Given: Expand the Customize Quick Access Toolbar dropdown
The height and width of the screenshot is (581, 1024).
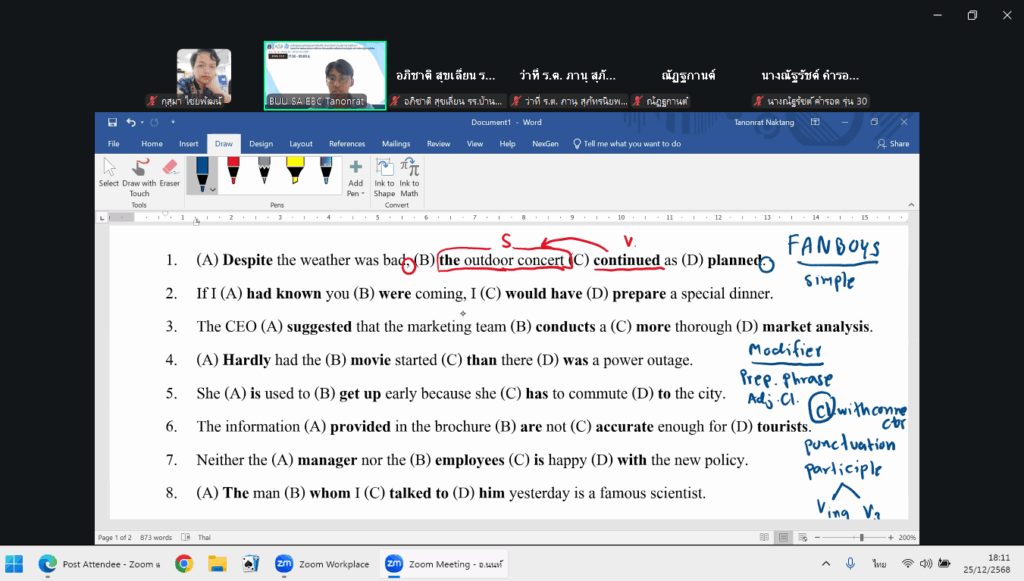Looking at the screenshot, I should point(173,122).
